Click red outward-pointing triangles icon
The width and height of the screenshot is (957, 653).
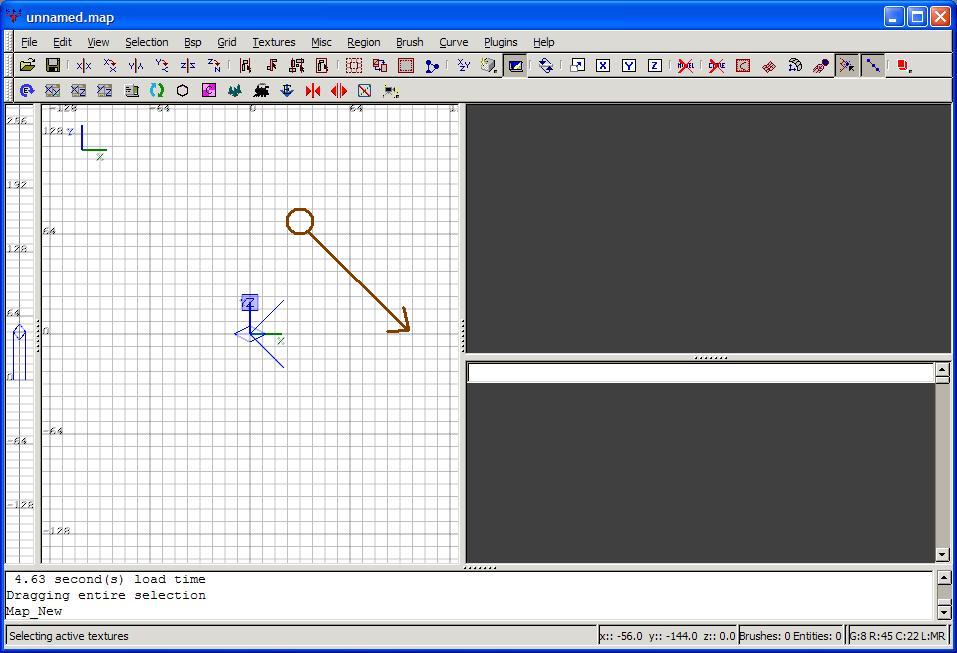tap(339, 90)
